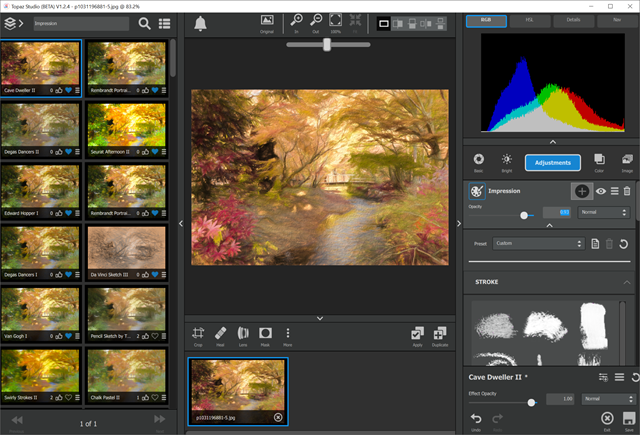The width and height of the screenshot is (640, 435).
Task: Exit the current effect
Action: click(607, 421)
